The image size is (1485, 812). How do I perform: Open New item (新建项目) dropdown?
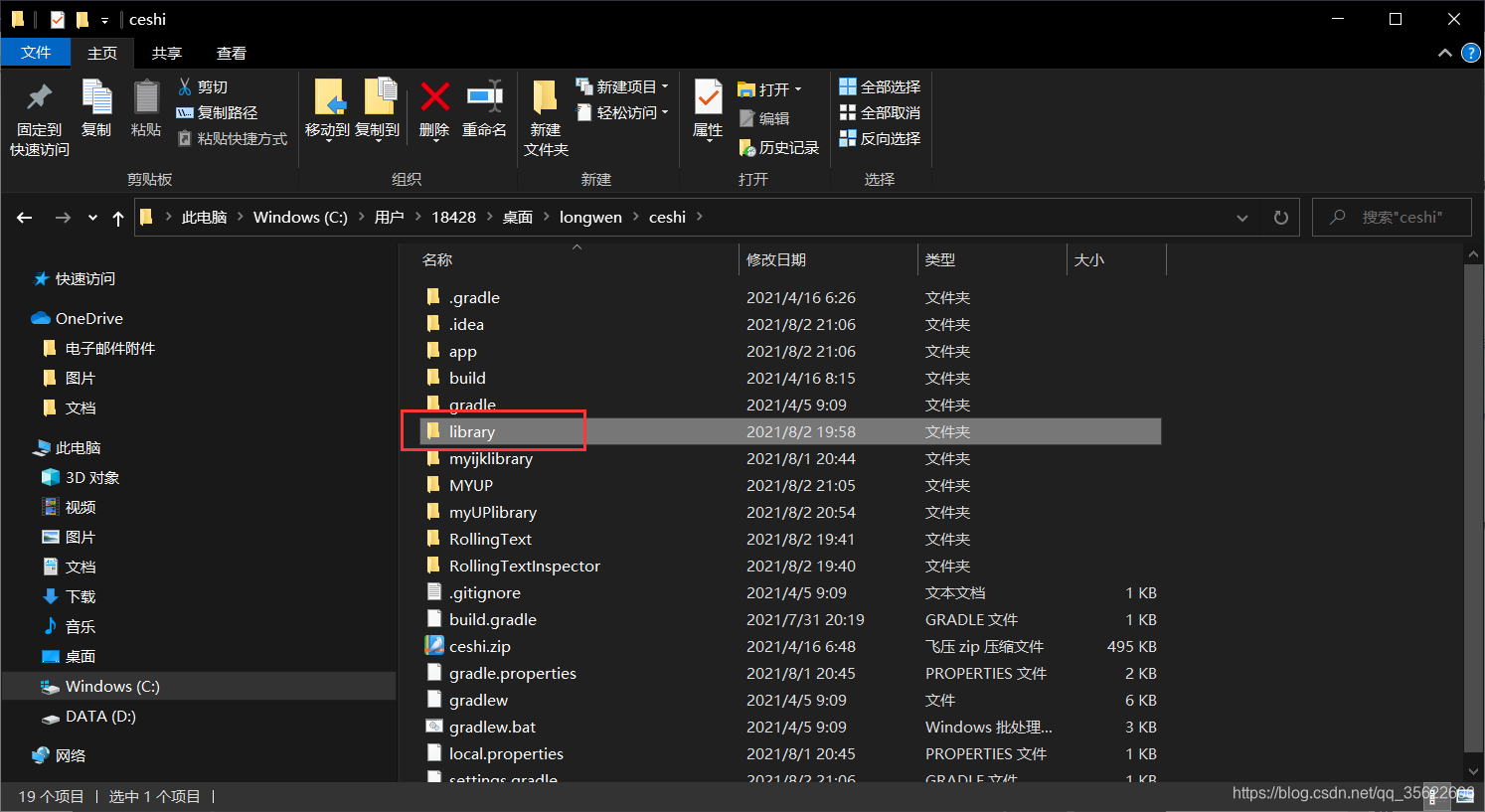[622, 87]
